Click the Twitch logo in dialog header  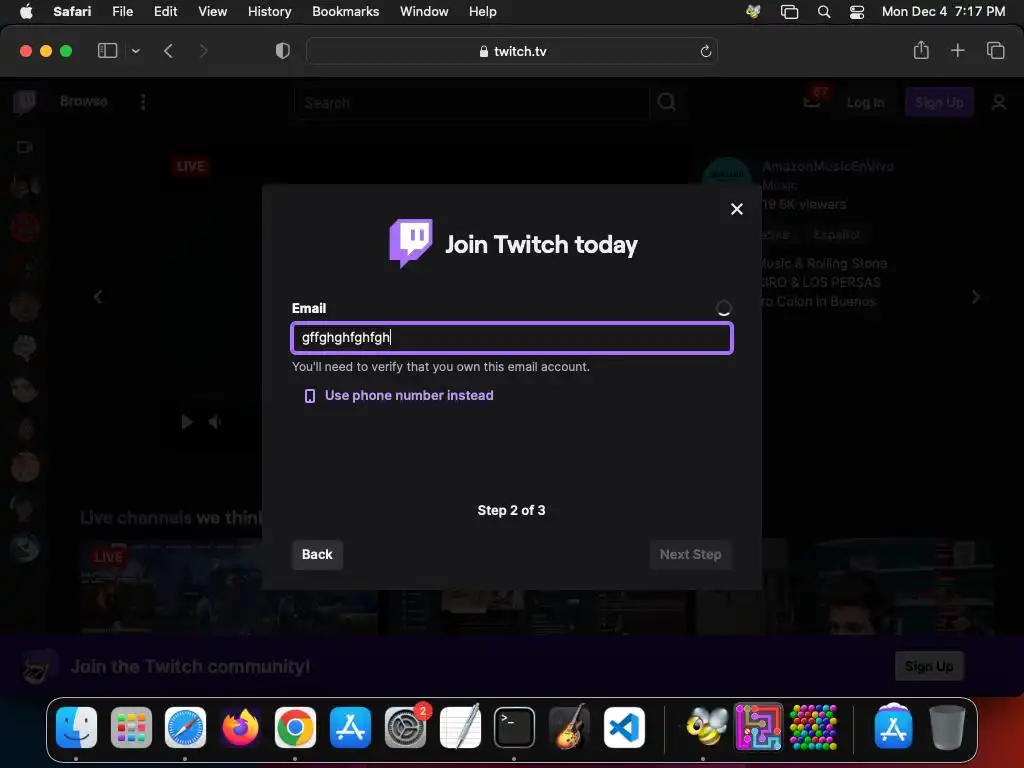(x=411, y=243)
